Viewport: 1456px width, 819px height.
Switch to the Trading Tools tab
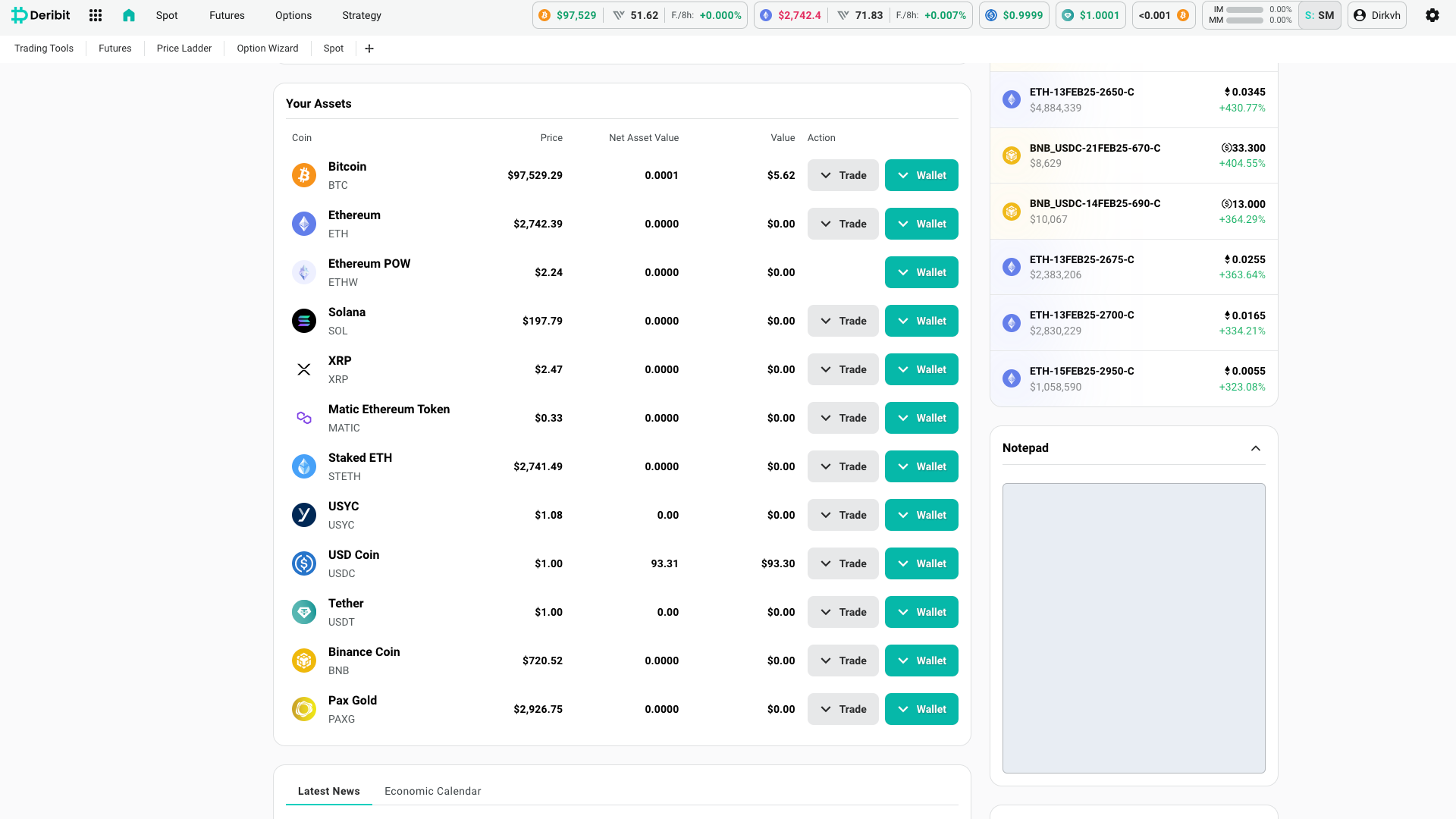44,49
